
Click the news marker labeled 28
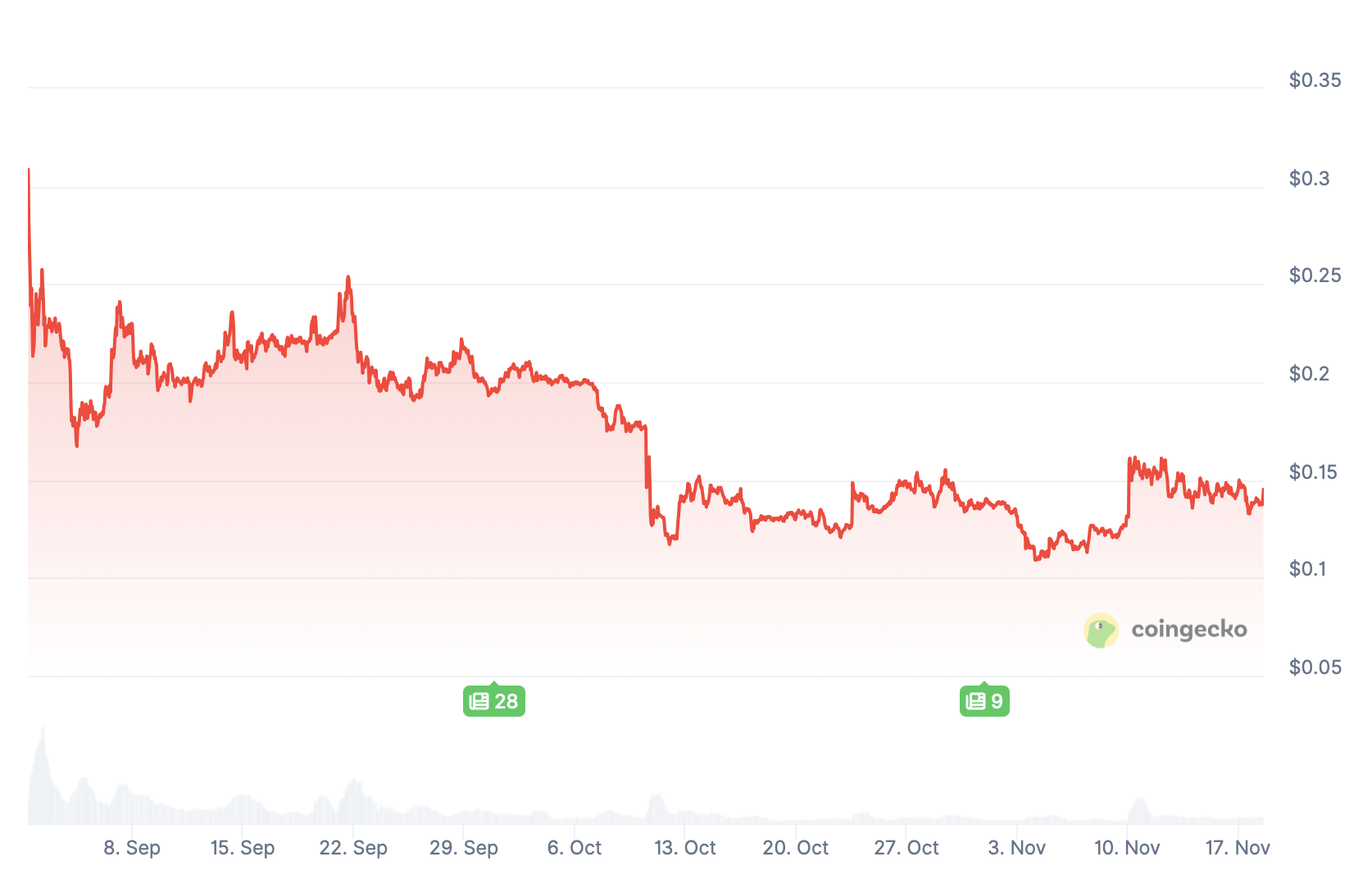click(x=493, y=701)
